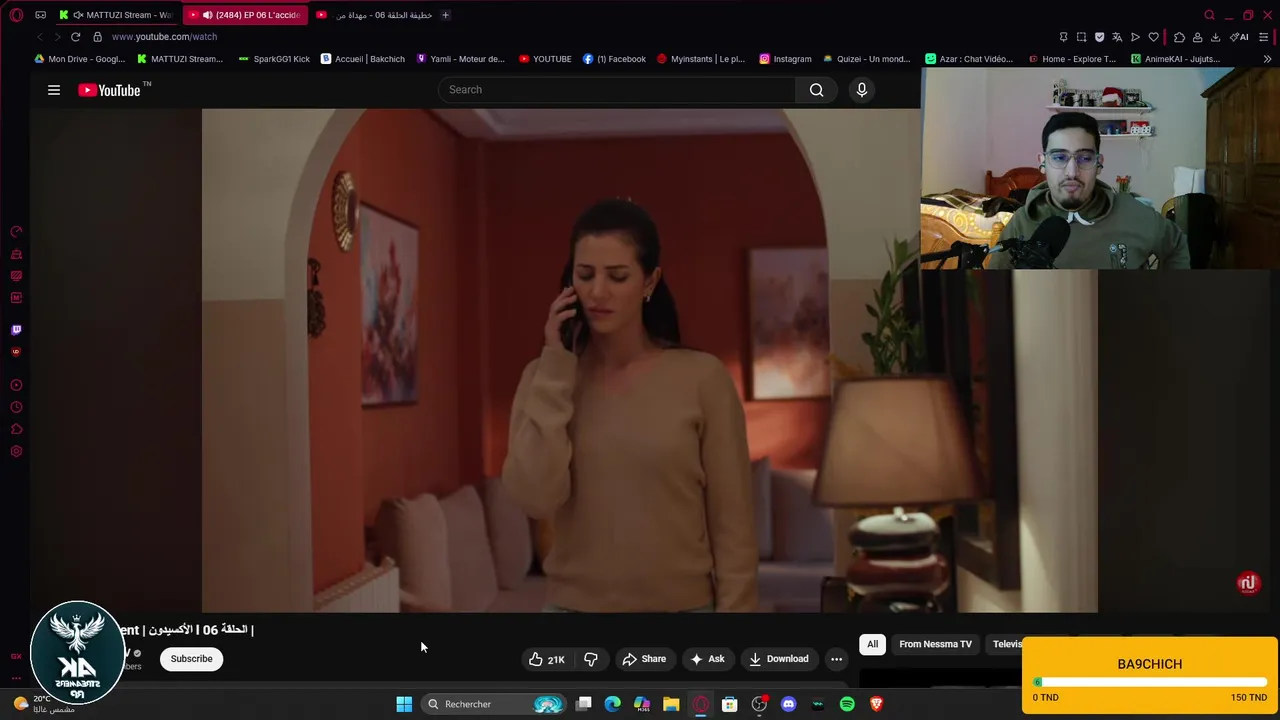The height and width of the screenshot is (720, 1280).
Task: Mute the speaker icon on EP 06 tab
Action: (x=207, y=15)
